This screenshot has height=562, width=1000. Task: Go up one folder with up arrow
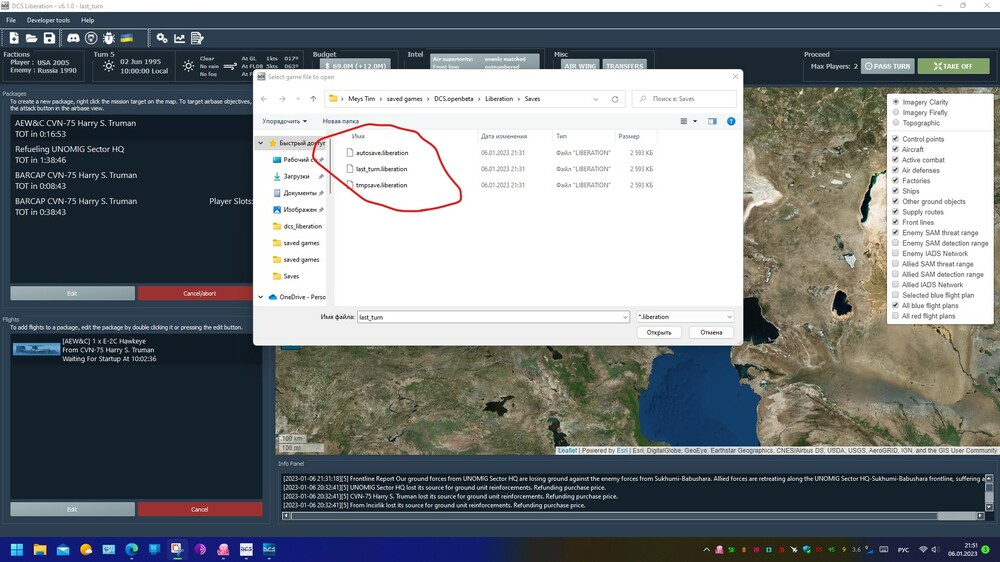(313, 99)
